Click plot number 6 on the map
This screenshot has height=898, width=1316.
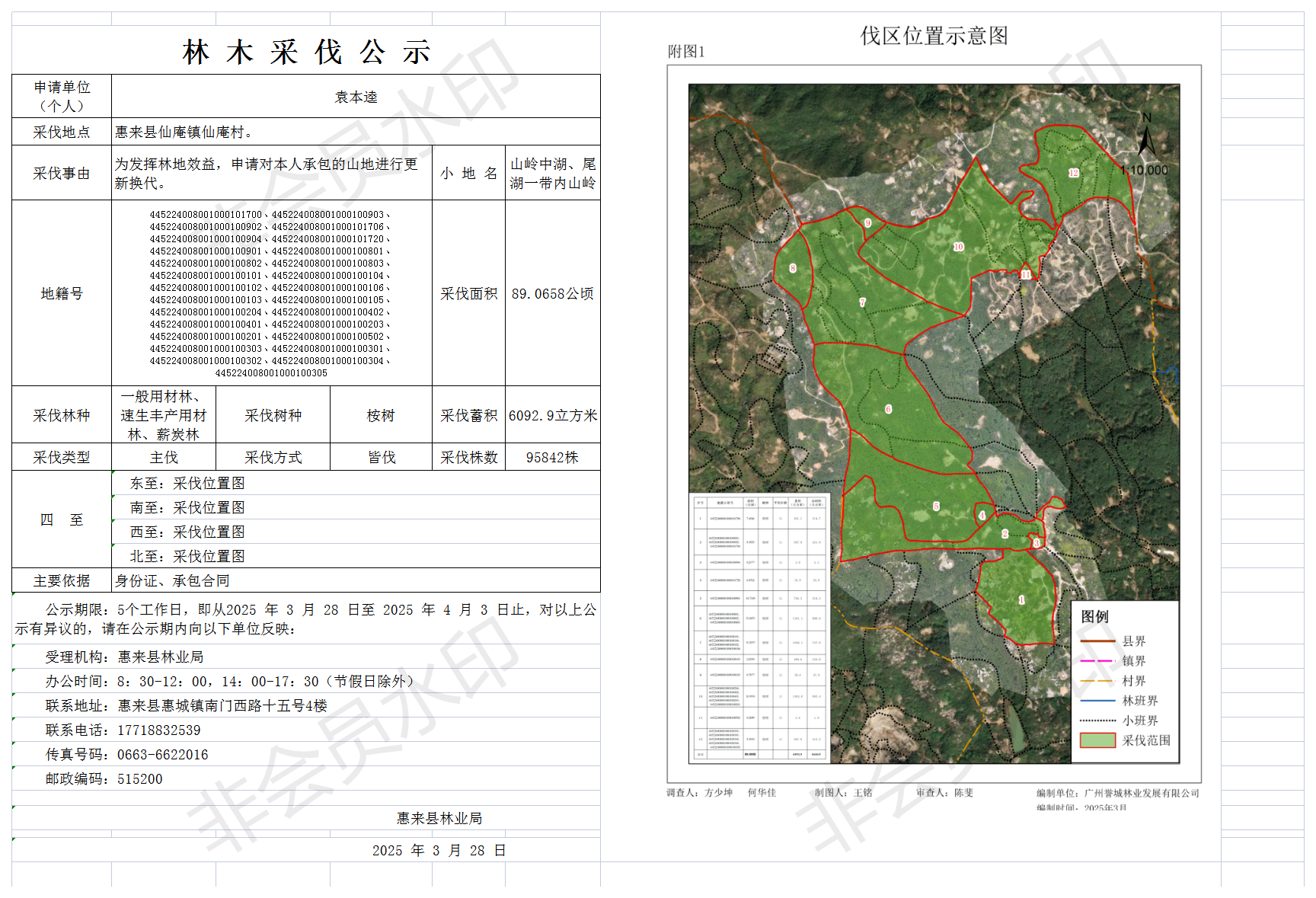coord(888,409)
